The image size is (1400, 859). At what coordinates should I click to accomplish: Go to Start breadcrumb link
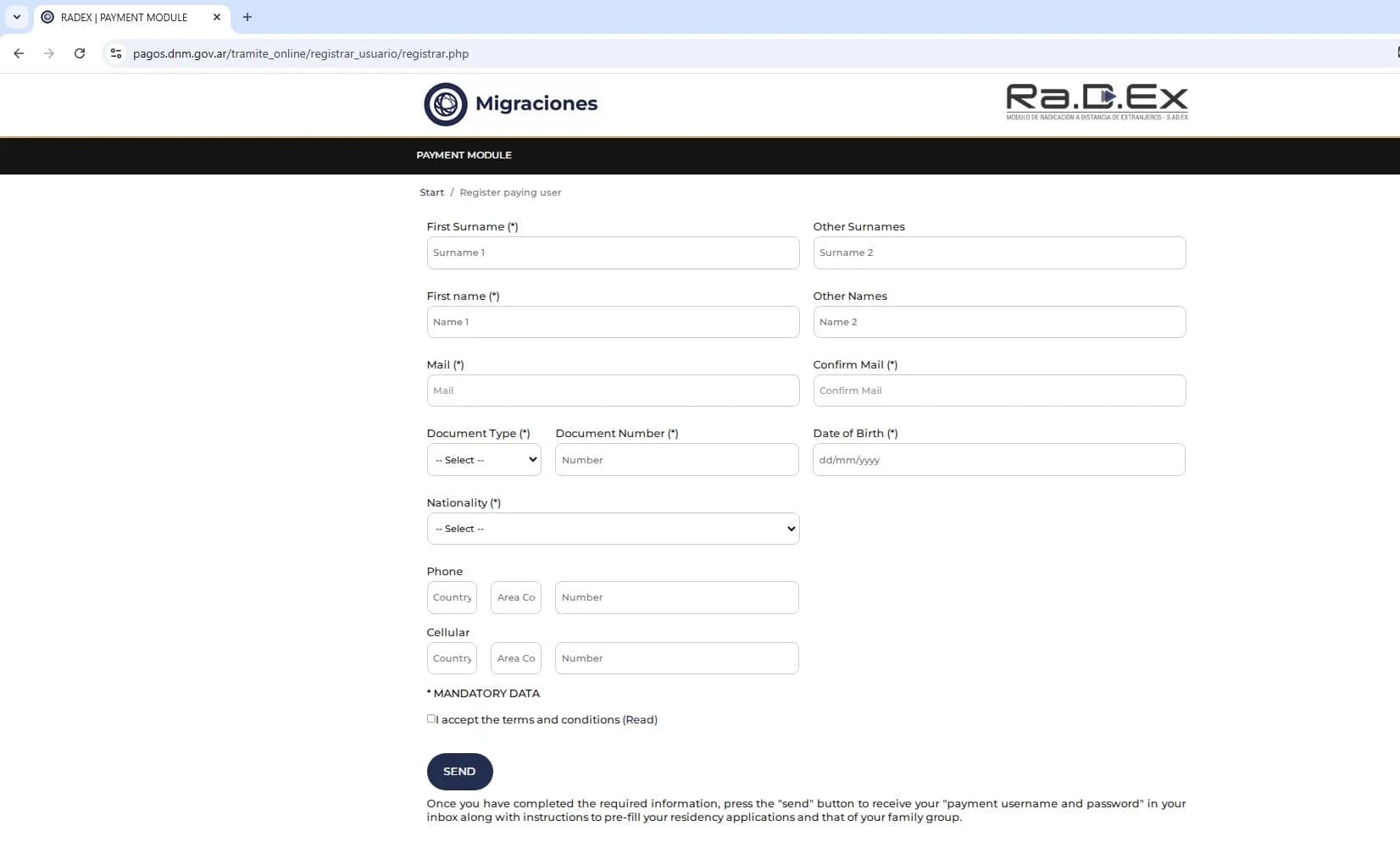point(431,192)
